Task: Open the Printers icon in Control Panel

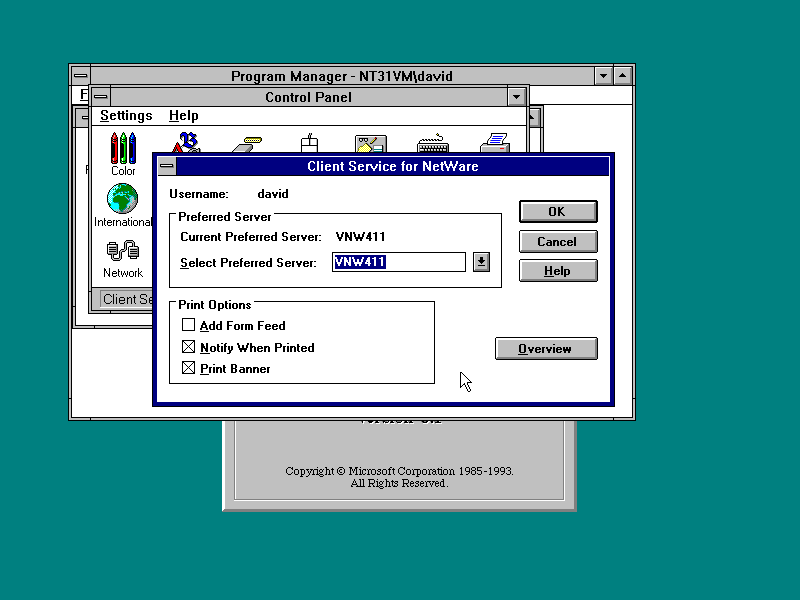Action: pos(494,143)
